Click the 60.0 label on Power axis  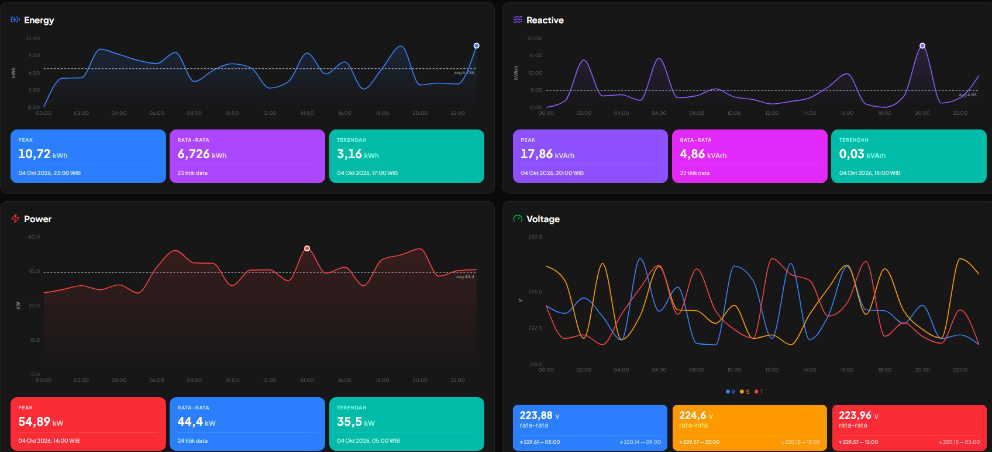coord(34,237)
